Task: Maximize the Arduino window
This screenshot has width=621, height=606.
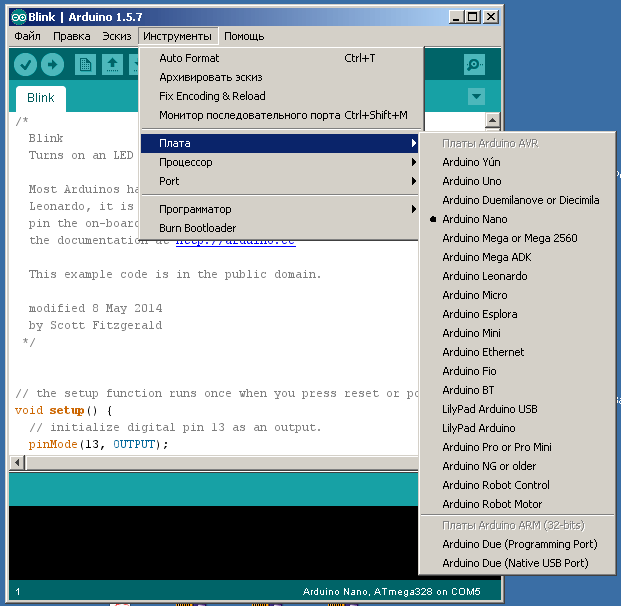Action: (x=473, y=17)
